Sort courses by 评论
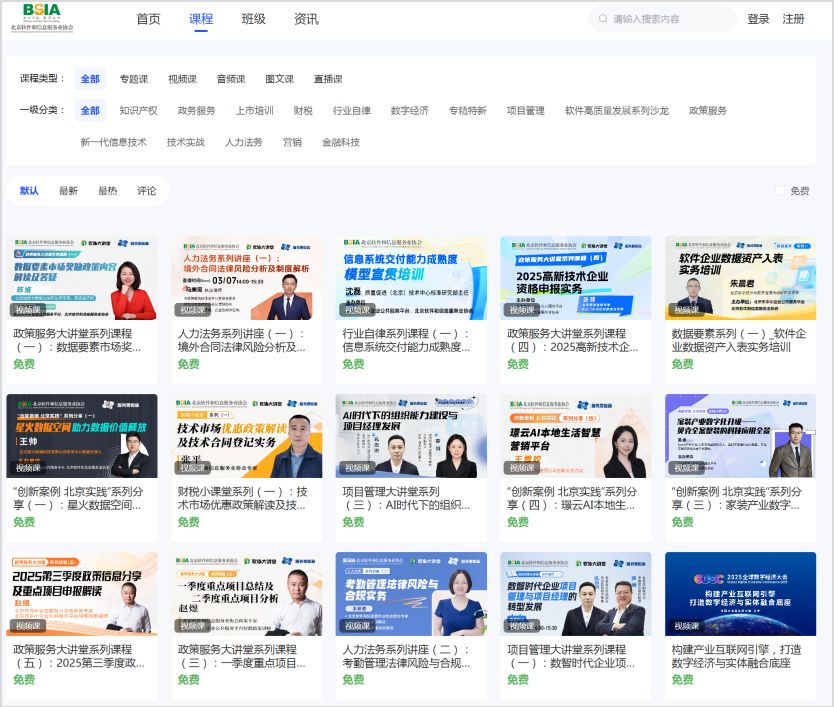Screen dimensions: 834x707 pos(145,189)
